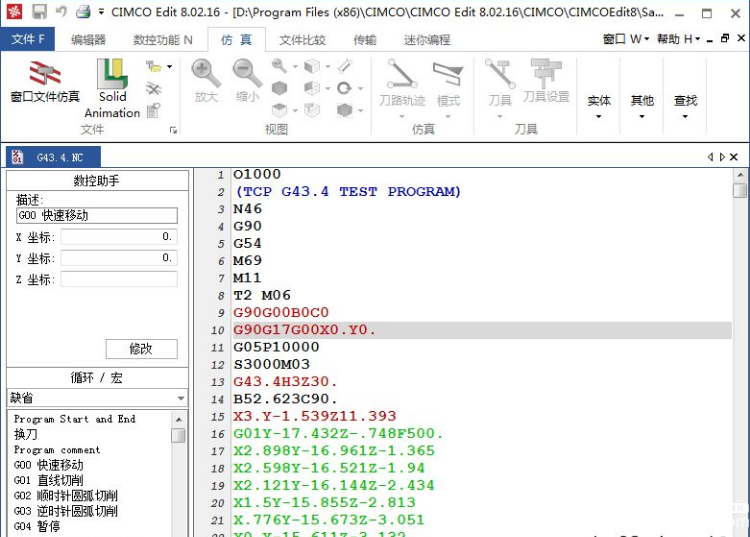Click the 修改 button
This screenshot has width=750, height=537.
pyautogui.click(x=141, y=349)
